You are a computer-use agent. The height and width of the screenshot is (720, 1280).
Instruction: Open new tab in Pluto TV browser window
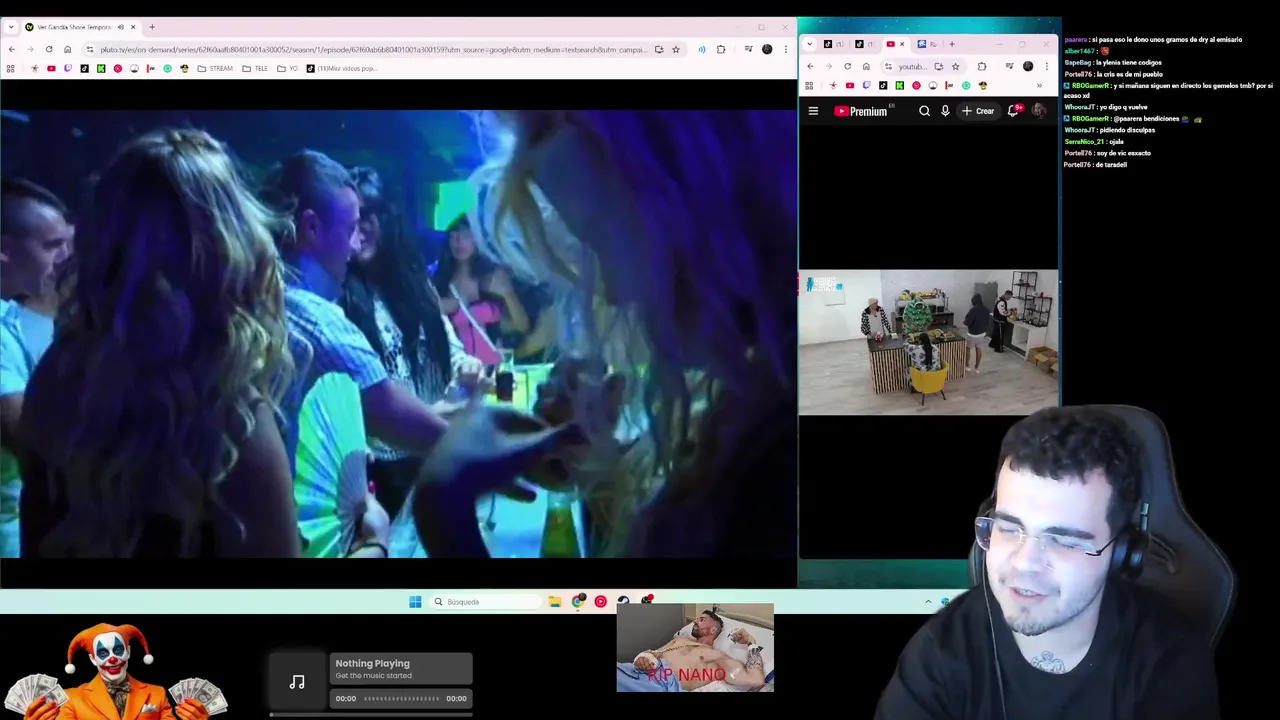click(152, 27)
